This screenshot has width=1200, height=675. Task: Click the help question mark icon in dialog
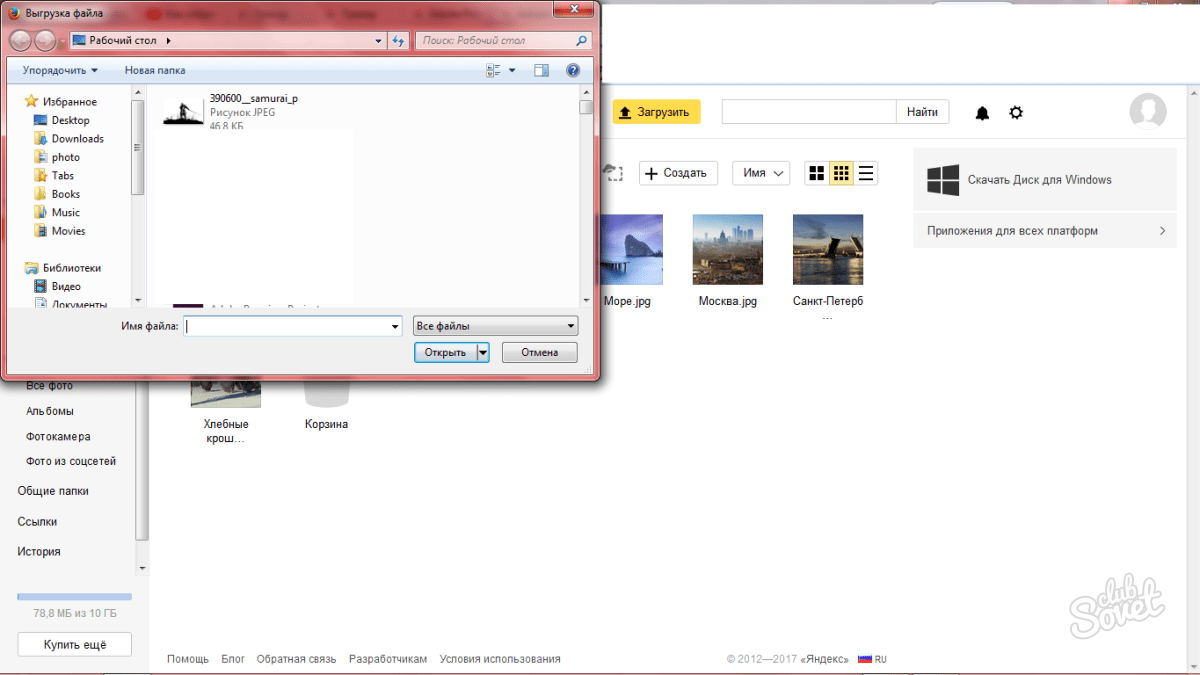[573, 70]
